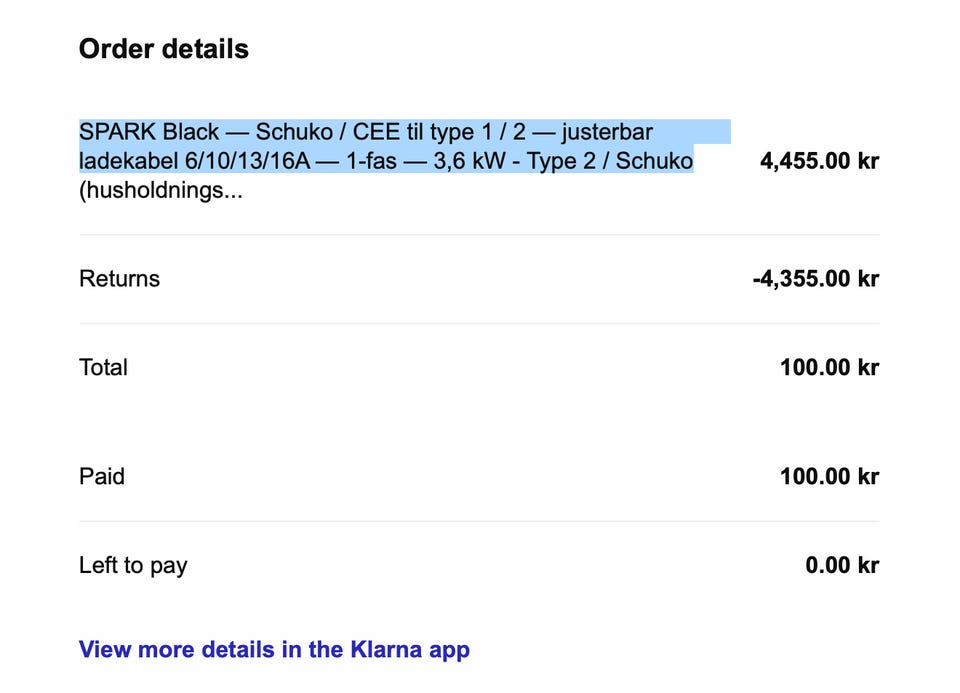The height and width of the screenshot is (693, 960).
Task: Select the 'Left to pay' label
Action: (133, 565)
